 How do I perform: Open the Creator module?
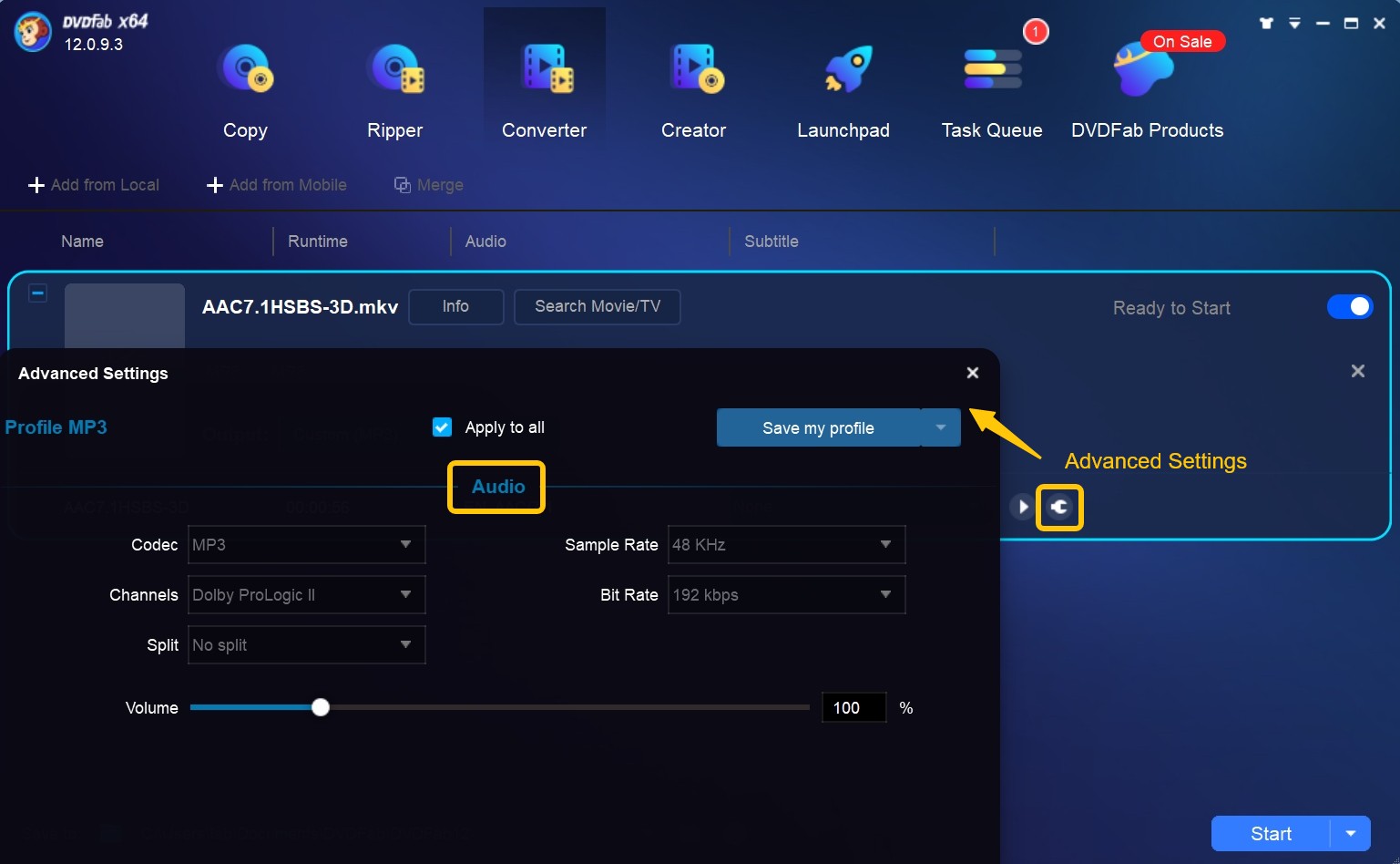pyautogui.click(x=694, y=91)
